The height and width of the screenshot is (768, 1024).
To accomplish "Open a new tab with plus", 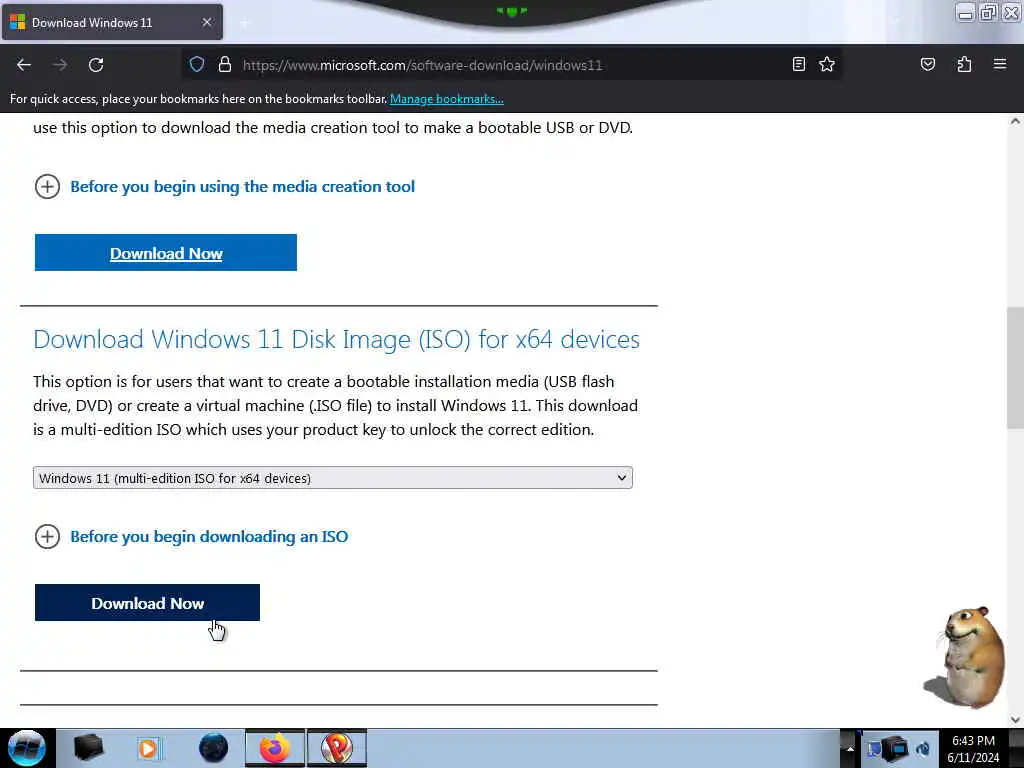I will pos(244,23).
